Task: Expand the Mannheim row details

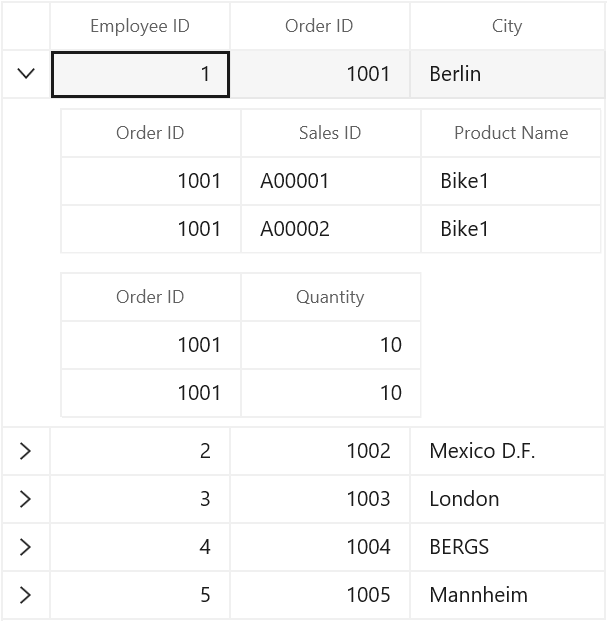Action: [25, 595]
